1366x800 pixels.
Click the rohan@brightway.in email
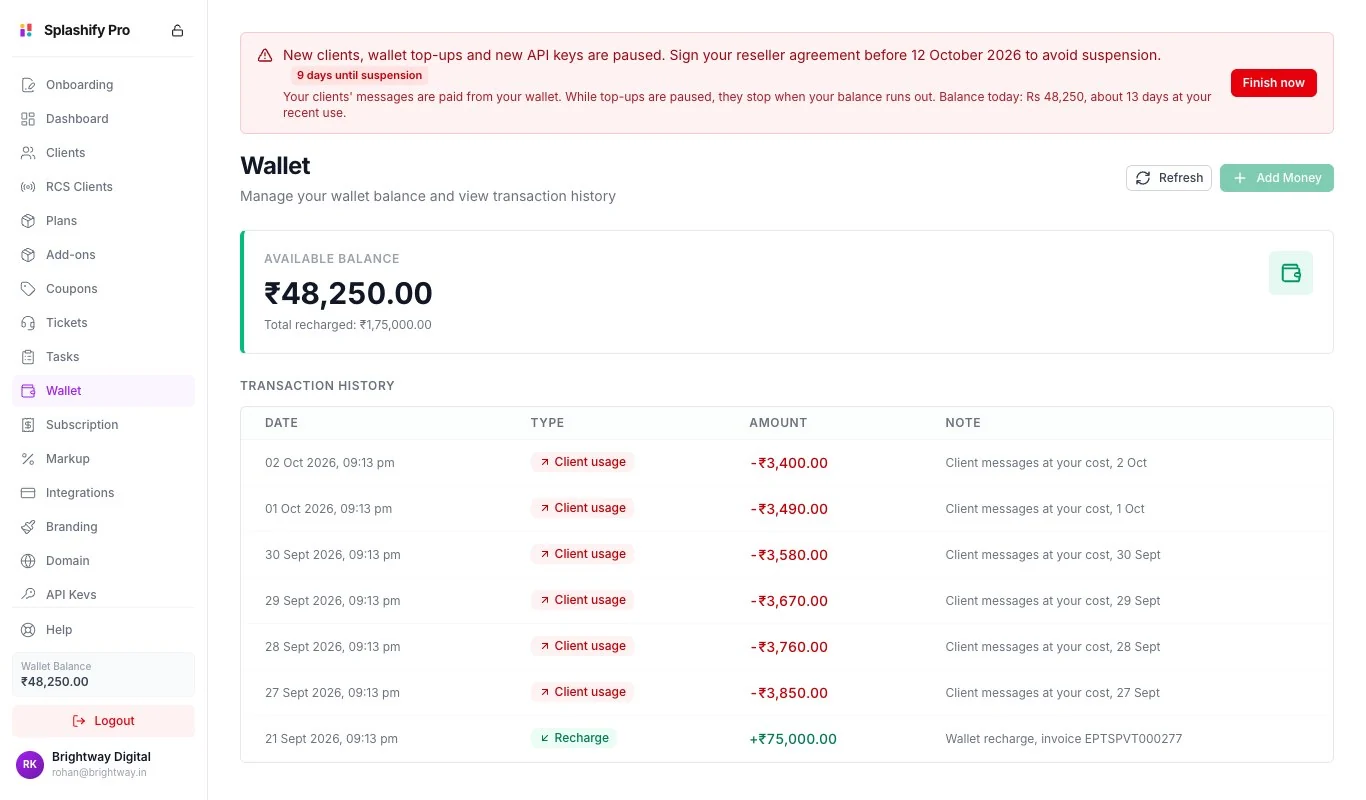(x=99, y=773)
